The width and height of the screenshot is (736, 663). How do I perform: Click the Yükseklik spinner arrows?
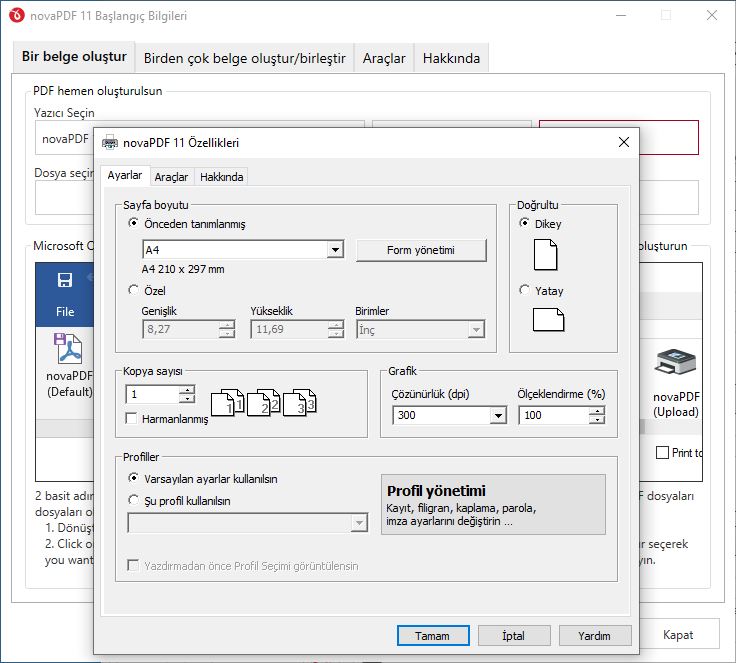[x=336, y=329]
